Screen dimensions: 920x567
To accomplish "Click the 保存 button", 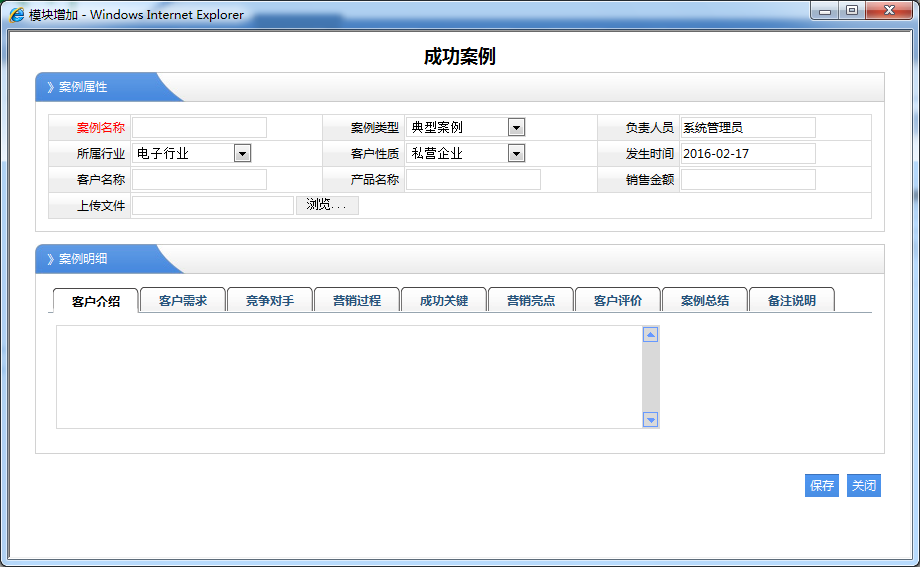I will tap(822, 486).
